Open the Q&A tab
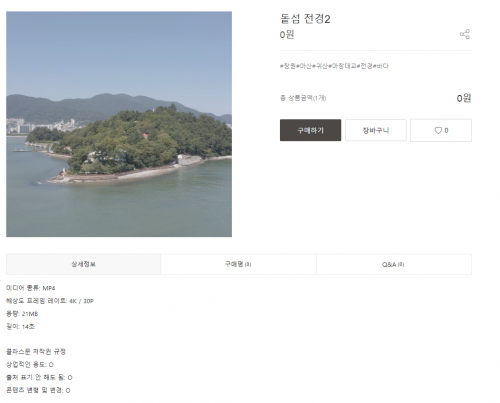 point(393,264)
